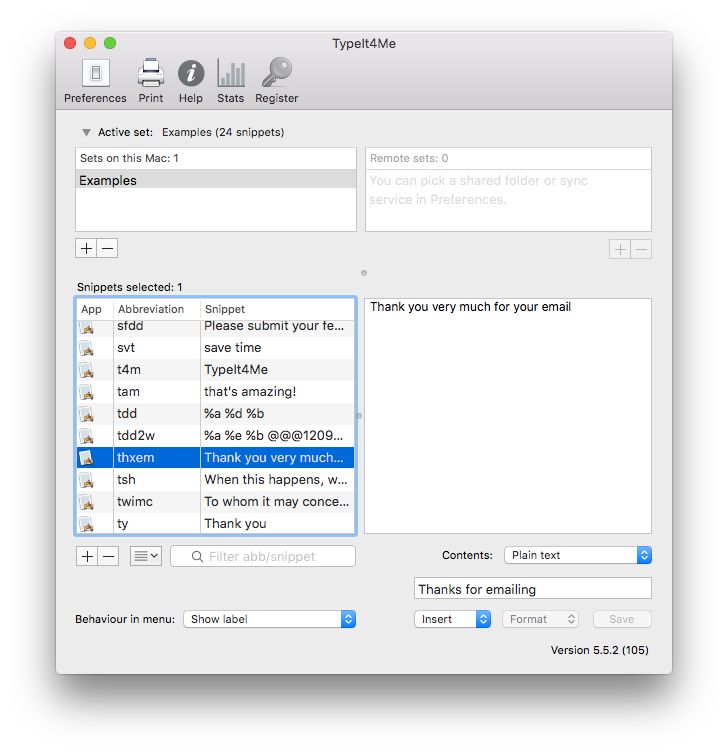
Task: Select the t4m abbreviation
Action: click(x=129, y=370)
